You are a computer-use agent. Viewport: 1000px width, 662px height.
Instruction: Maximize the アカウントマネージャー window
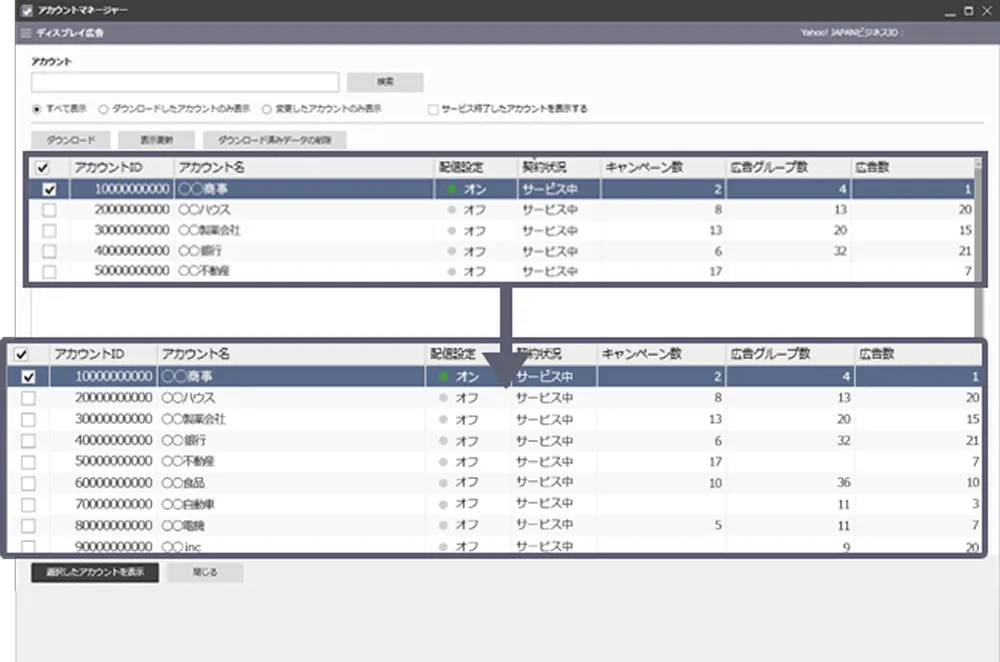pyautogui.click(x=968, y=11)
